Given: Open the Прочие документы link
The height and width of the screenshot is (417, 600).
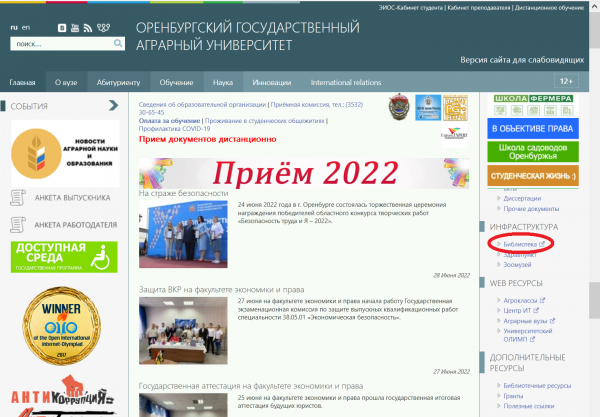Looking at the screenshot, I should (x=531, y=209).
